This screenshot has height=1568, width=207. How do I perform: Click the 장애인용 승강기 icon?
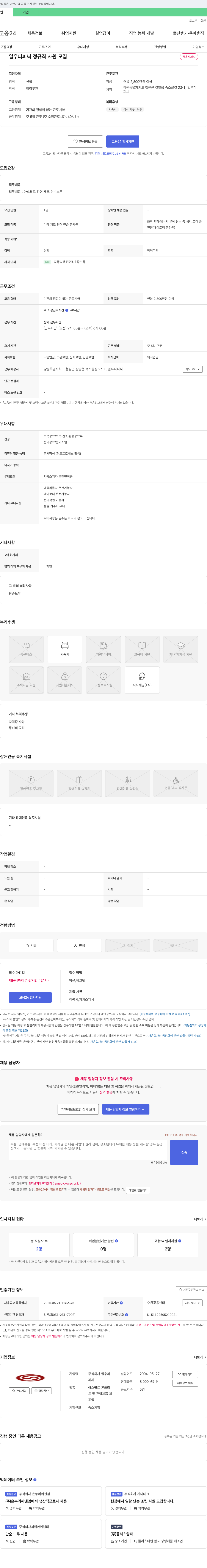click(x=80, y=783)
